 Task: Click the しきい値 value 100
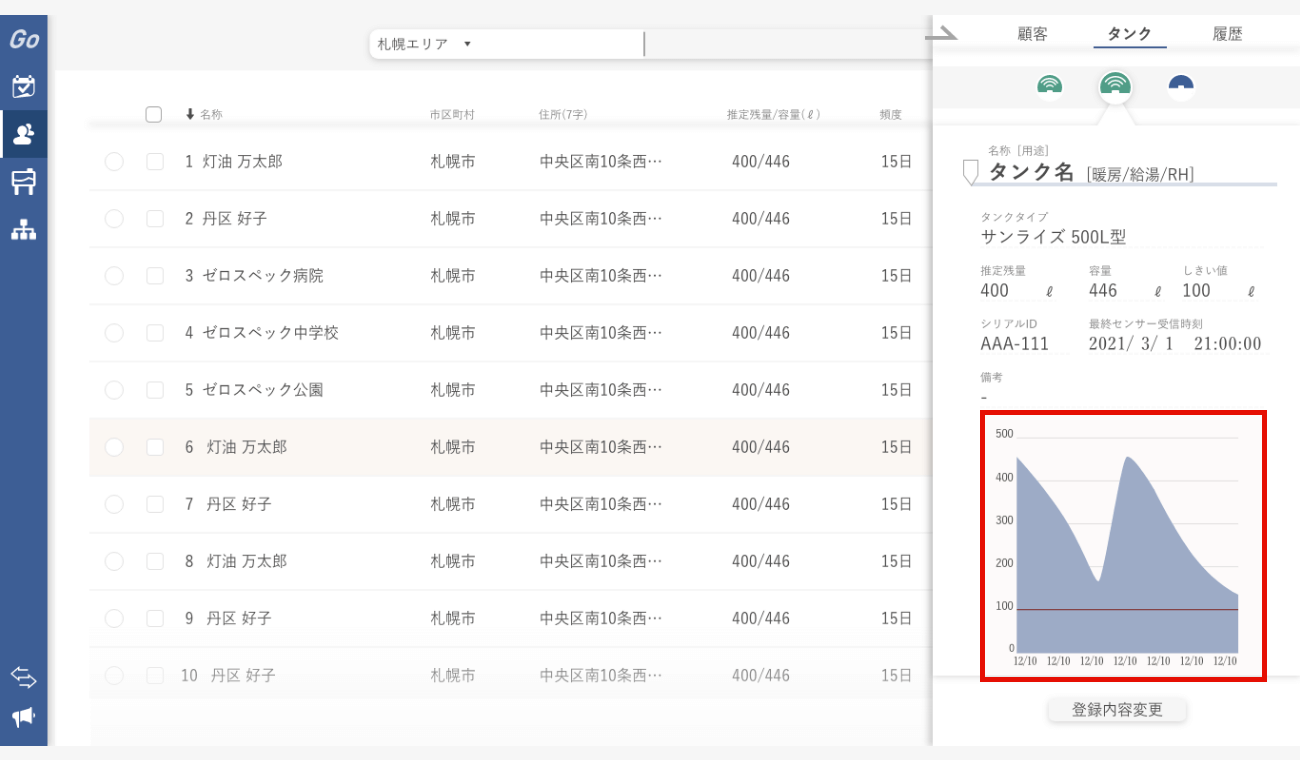(x=1196, y=291)
